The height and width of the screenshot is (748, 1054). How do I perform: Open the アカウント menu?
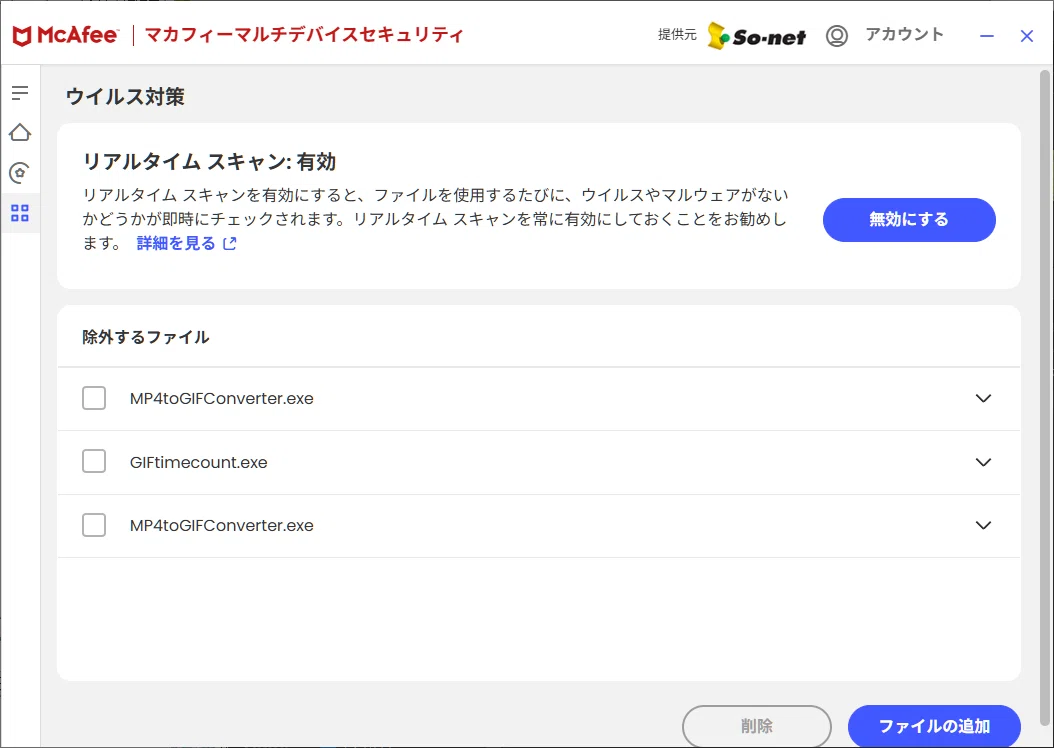pos(904,34)
